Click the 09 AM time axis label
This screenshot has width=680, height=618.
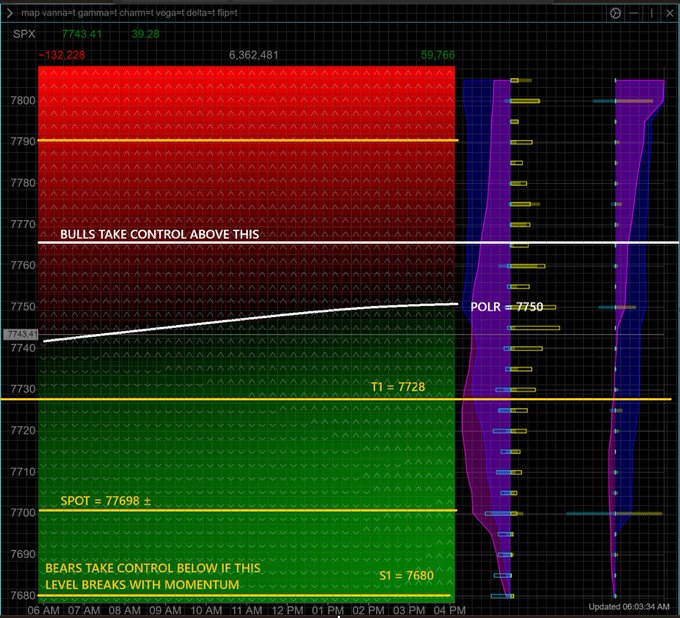tap(165, 611)
